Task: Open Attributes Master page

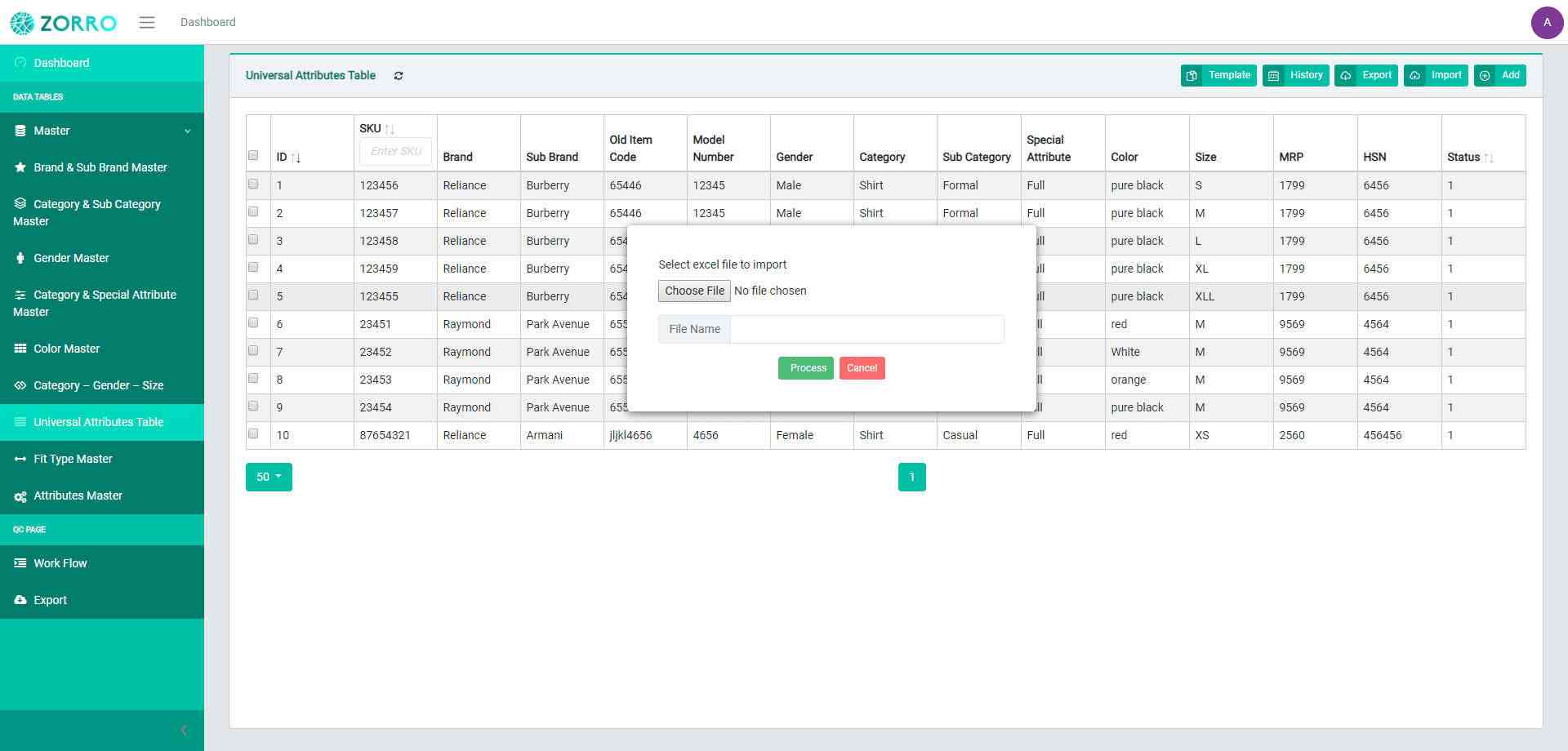Action: 102,495
